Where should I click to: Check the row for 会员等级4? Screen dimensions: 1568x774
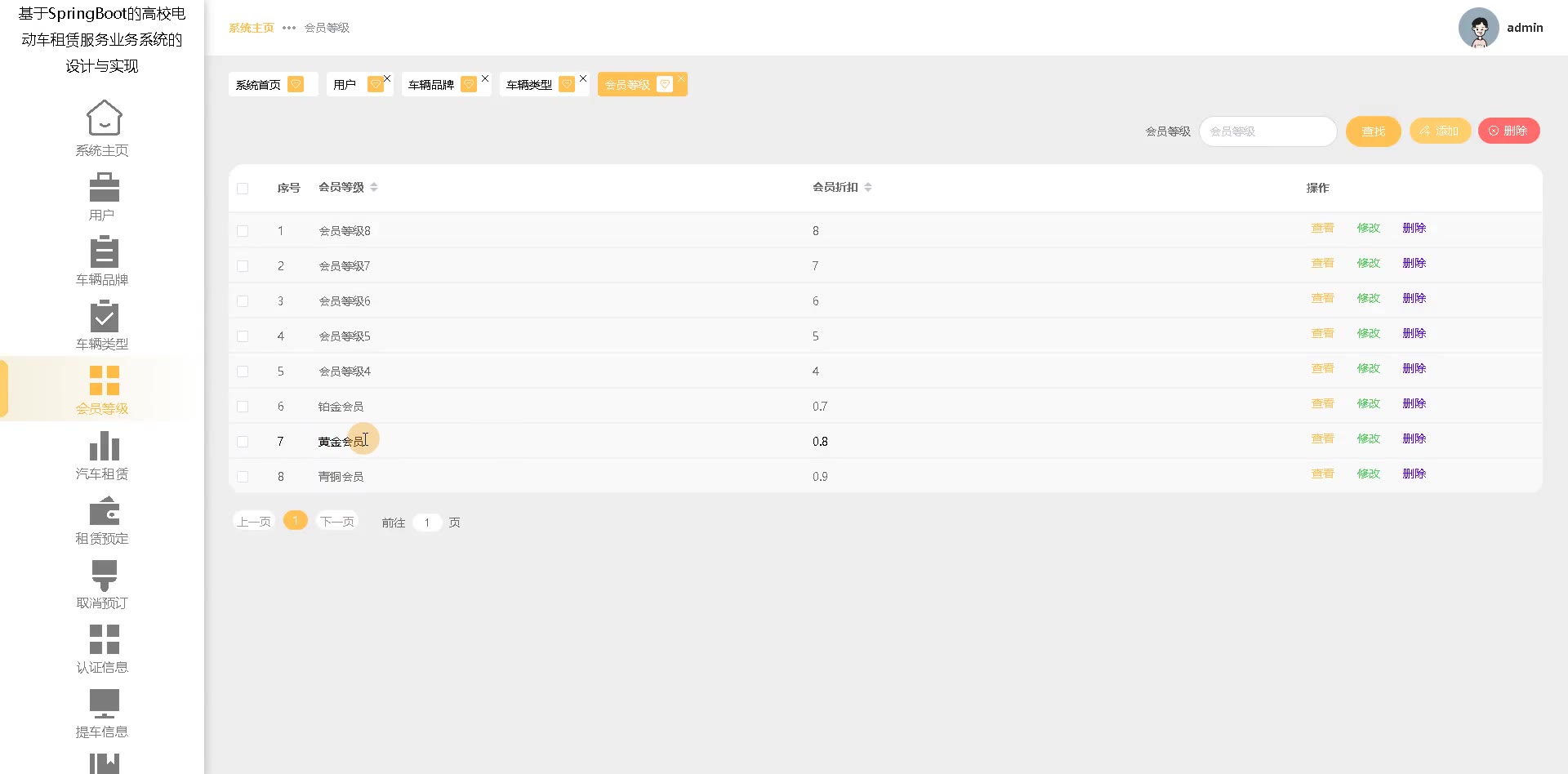[243, 371]
